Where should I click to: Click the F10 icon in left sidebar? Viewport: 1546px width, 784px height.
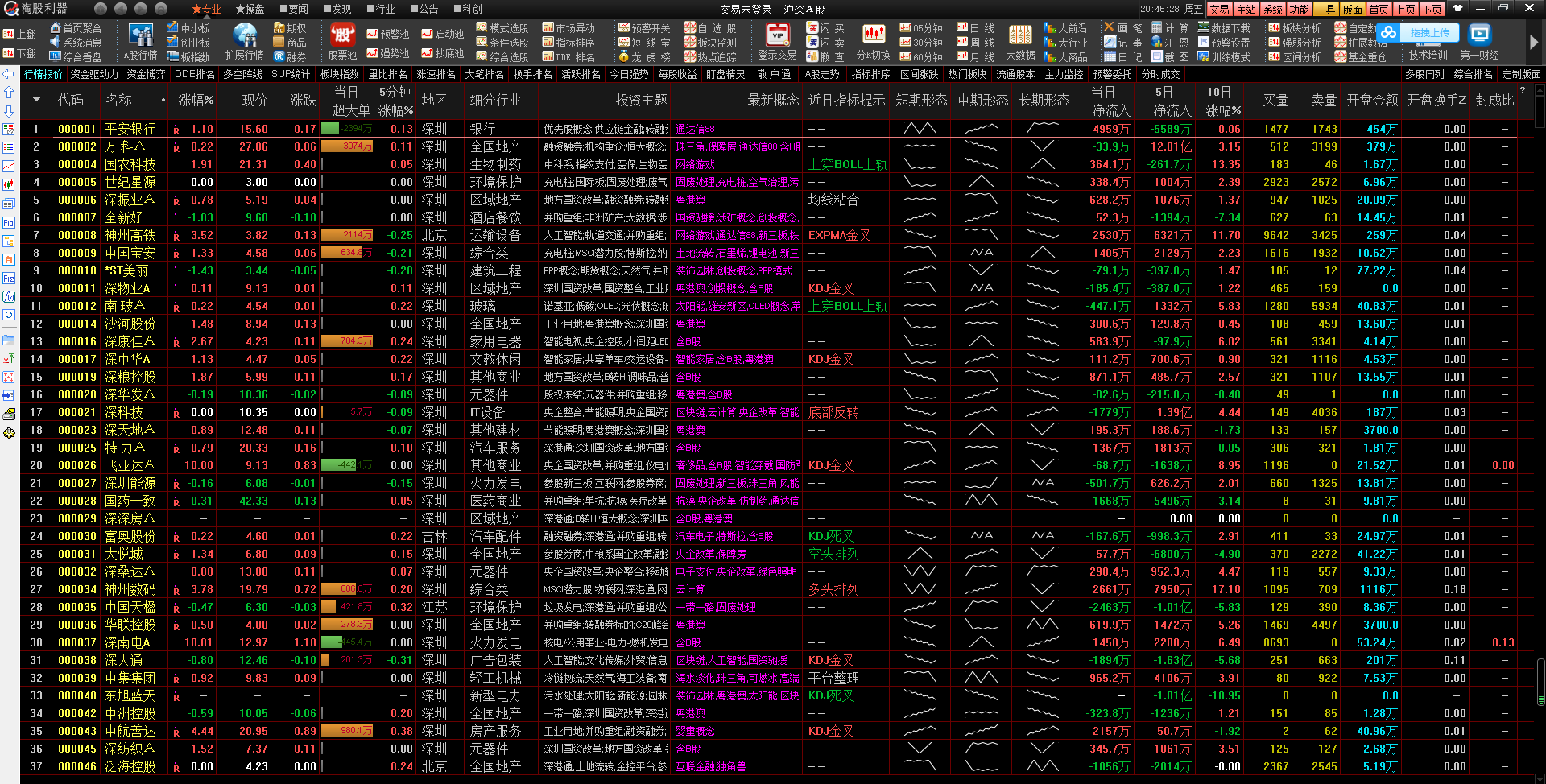click(9, 223)
